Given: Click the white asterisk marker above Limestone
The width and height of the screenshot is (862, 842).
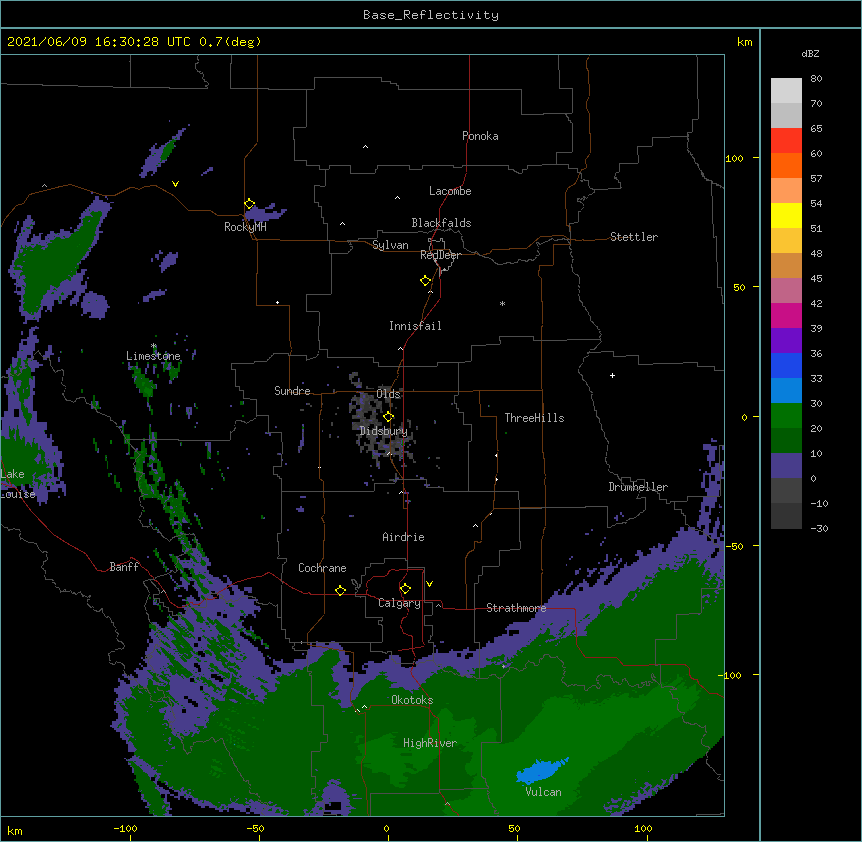Looking at the screenshot, I should pyautogui.click(x=154, y=346).
